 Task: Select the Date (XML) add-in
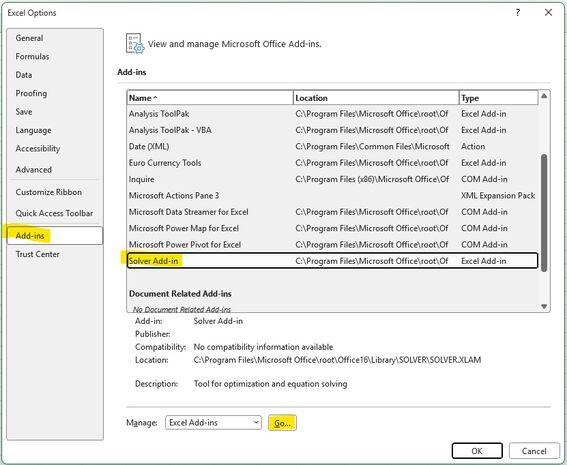[332, 146]
